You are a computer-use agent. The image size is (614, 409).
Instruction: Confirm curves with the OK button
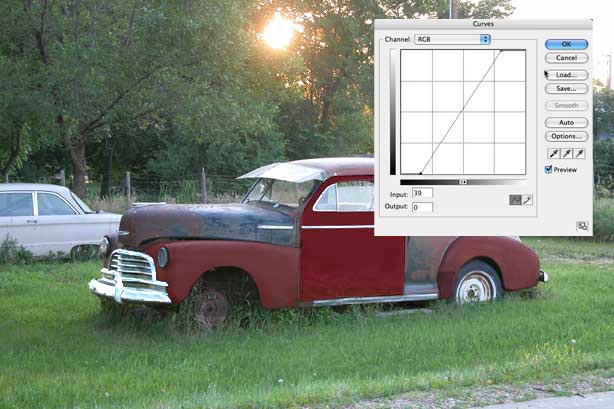[x=566, y=44]
